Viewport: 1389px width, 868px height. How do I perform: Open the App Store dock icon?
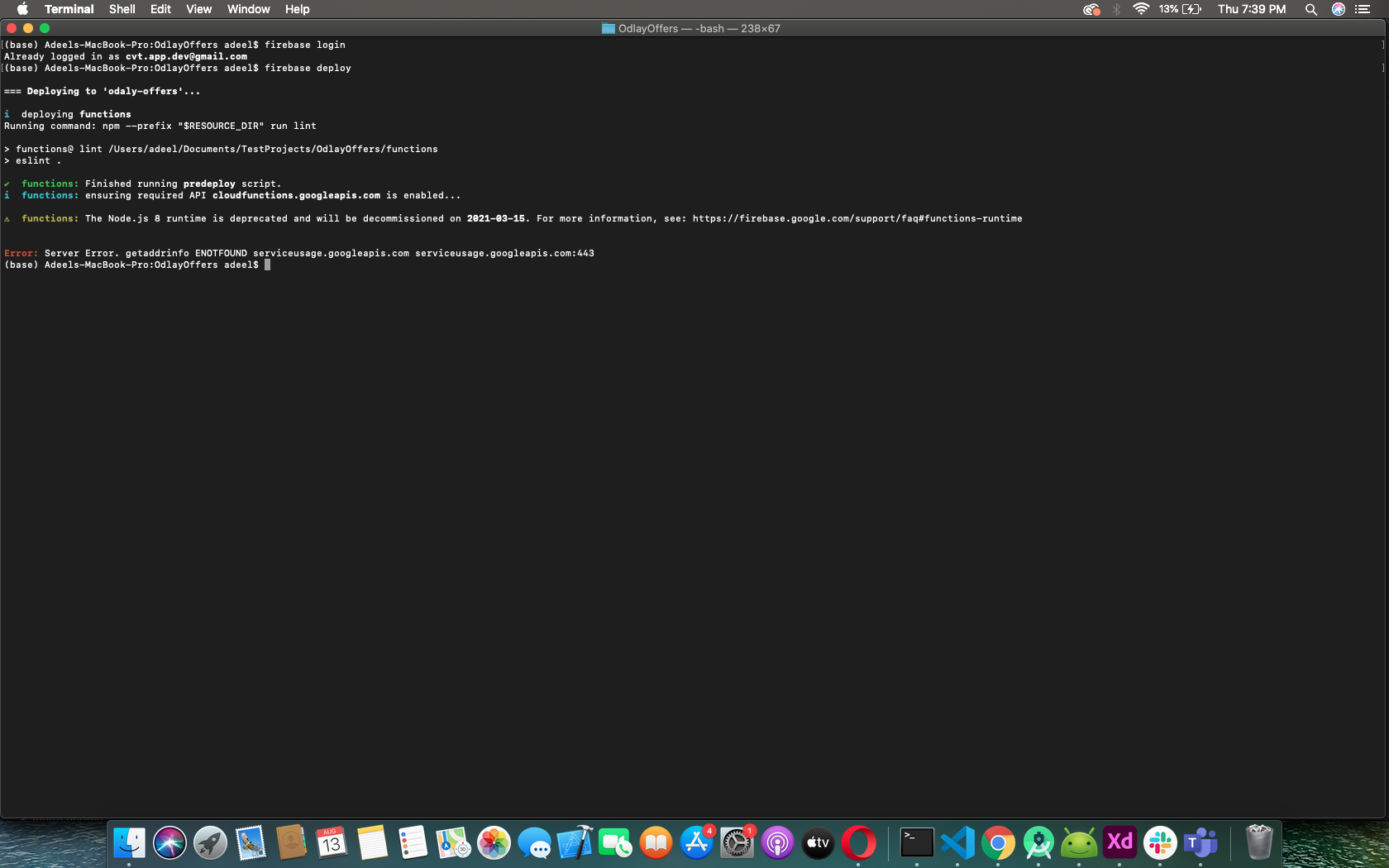(x=696, y=843)
